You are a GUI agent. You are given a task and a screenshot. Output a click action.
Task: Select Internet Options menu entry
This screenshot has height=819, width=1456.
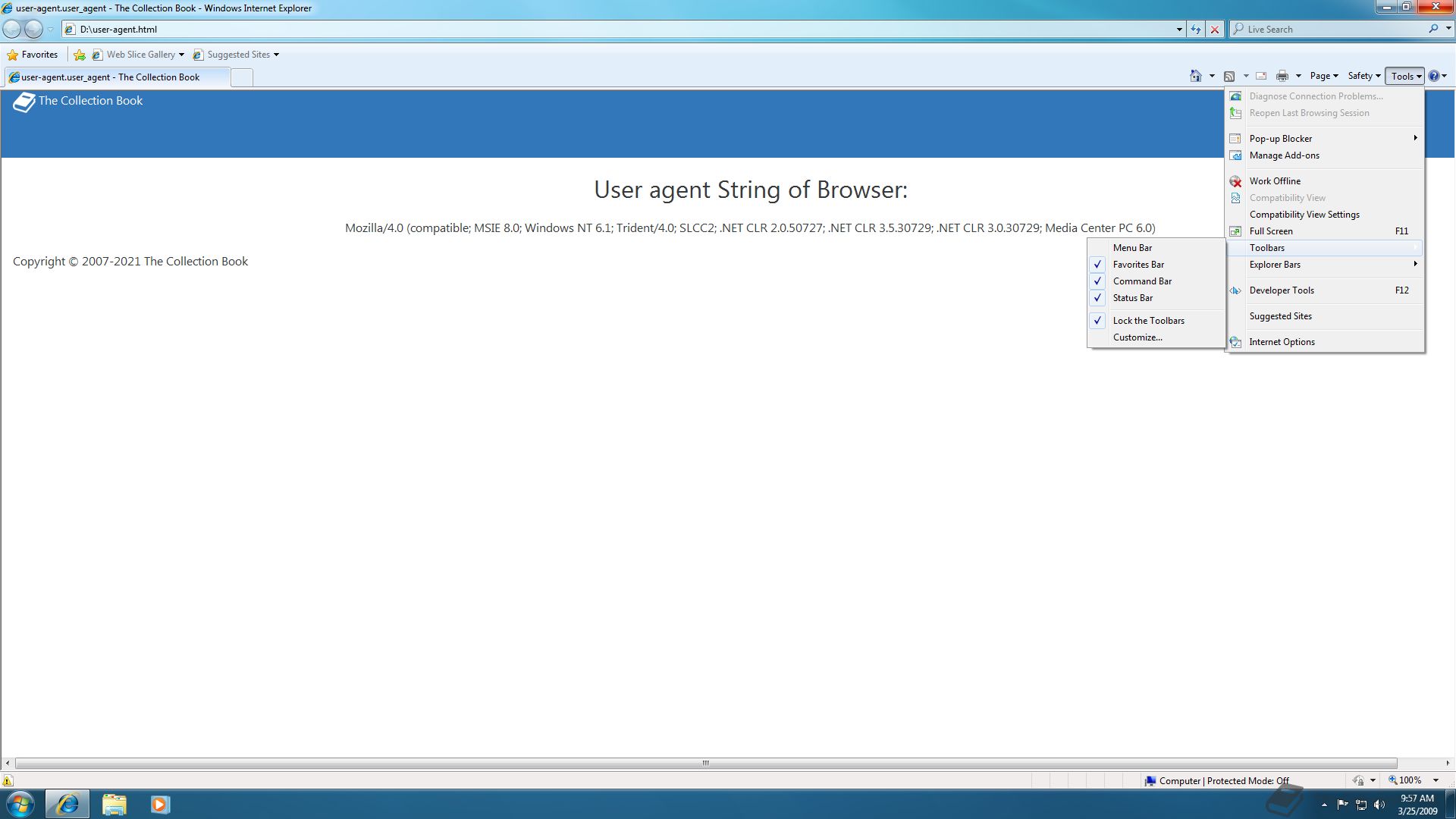(x=1325, y=342)
